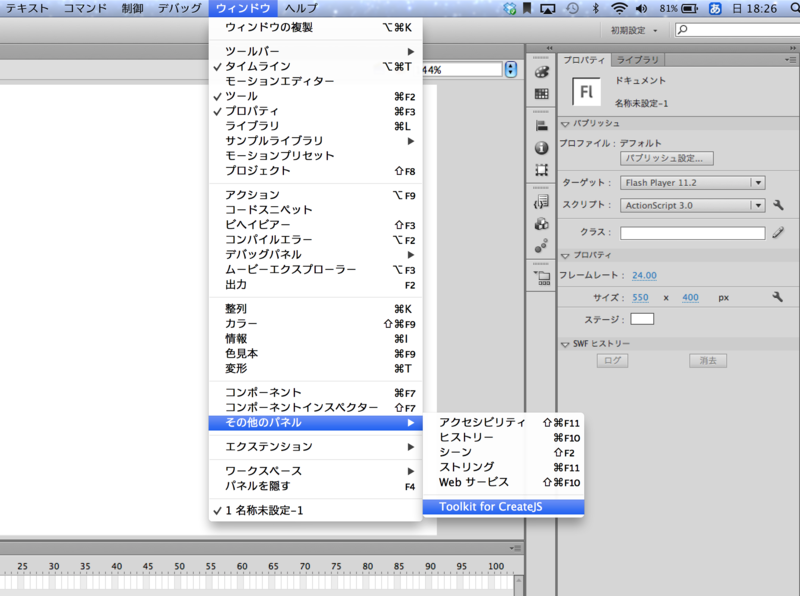Open the カラー panel icon

(x=542, y=72)
